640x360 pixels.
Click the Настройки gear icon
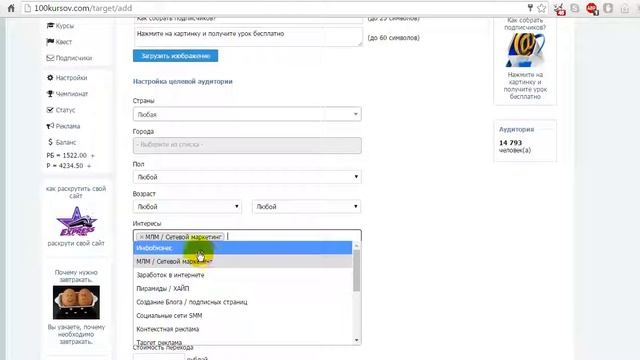coord(50,78)
